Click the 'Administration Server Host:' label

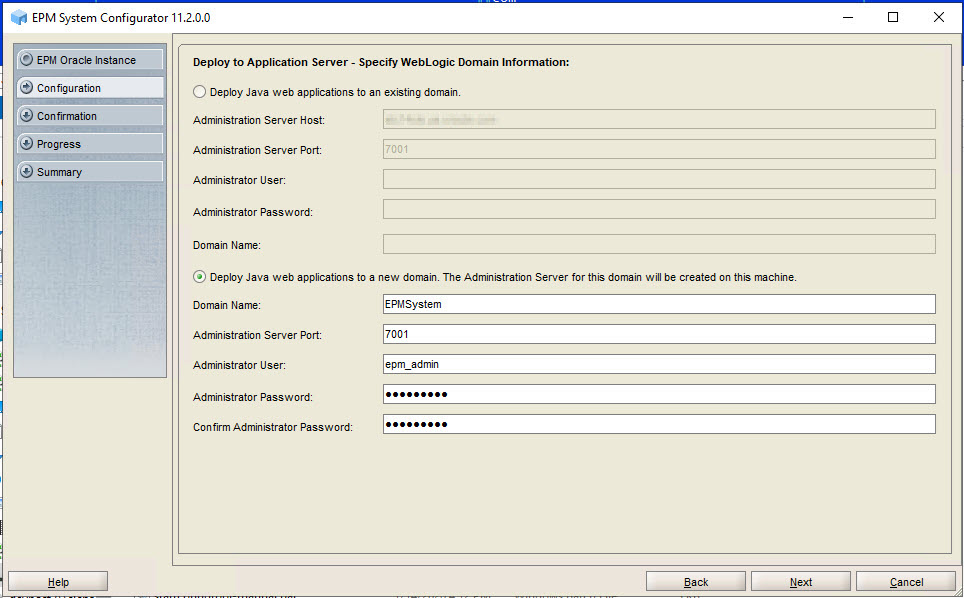click(x=259, y=120)
